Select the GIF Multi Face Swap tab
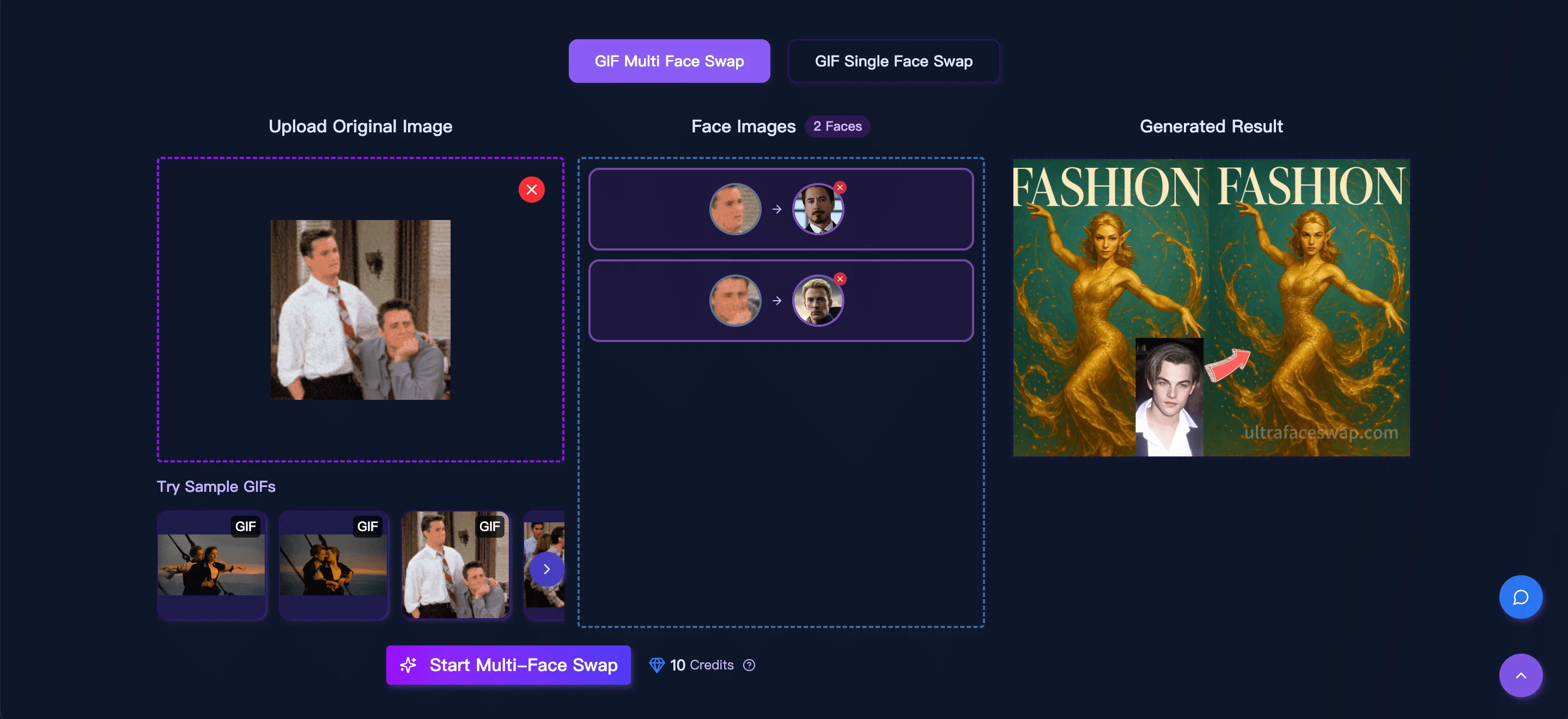Viewport: 1568px width, 719px height. 669,61
